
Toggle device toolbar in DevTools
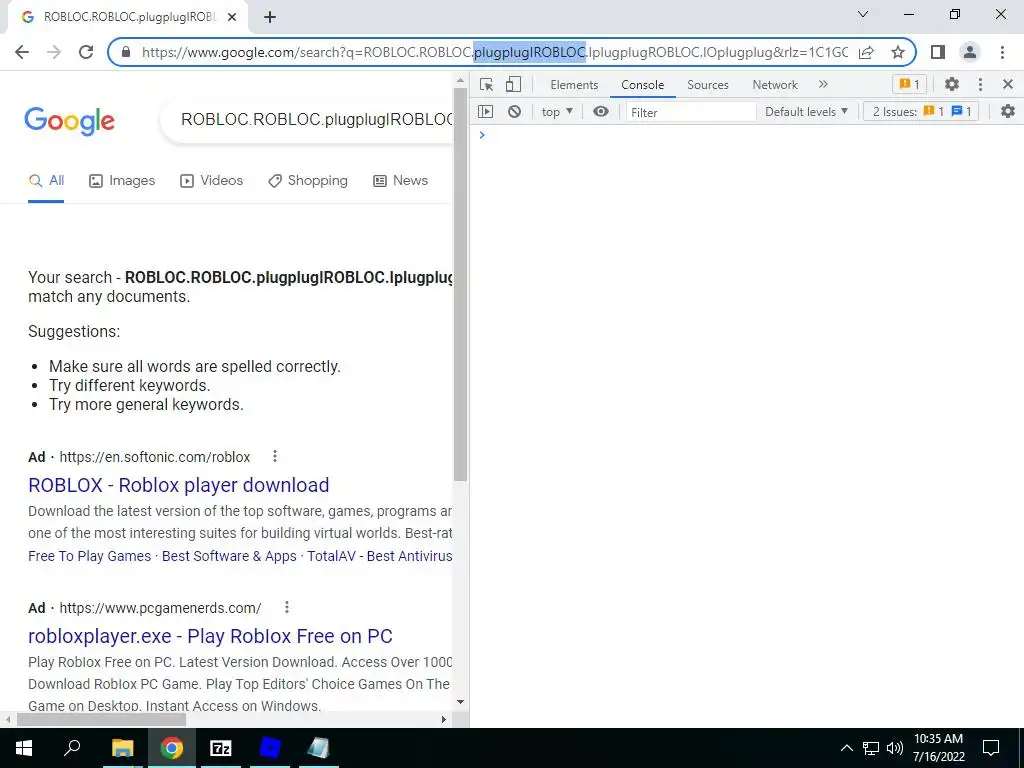coord(513,84)
